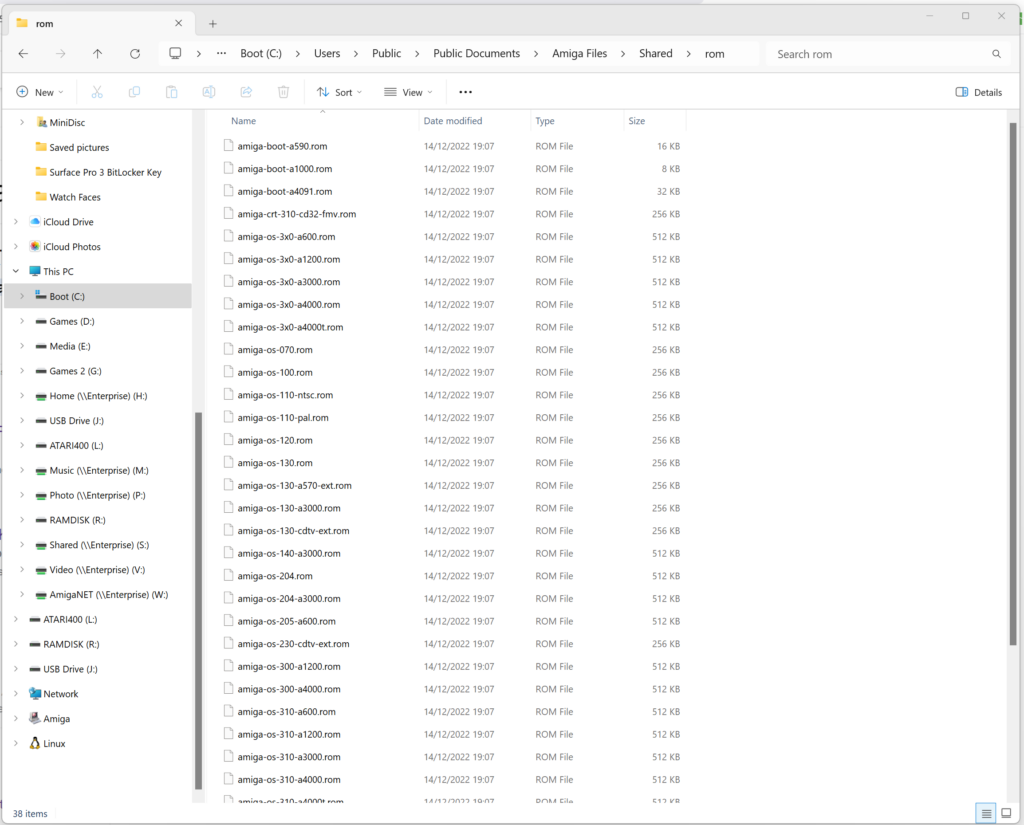Screen dimensions: 1024x825
Task: Click the navigation pane scrollbar
Action: coord(199,601)
